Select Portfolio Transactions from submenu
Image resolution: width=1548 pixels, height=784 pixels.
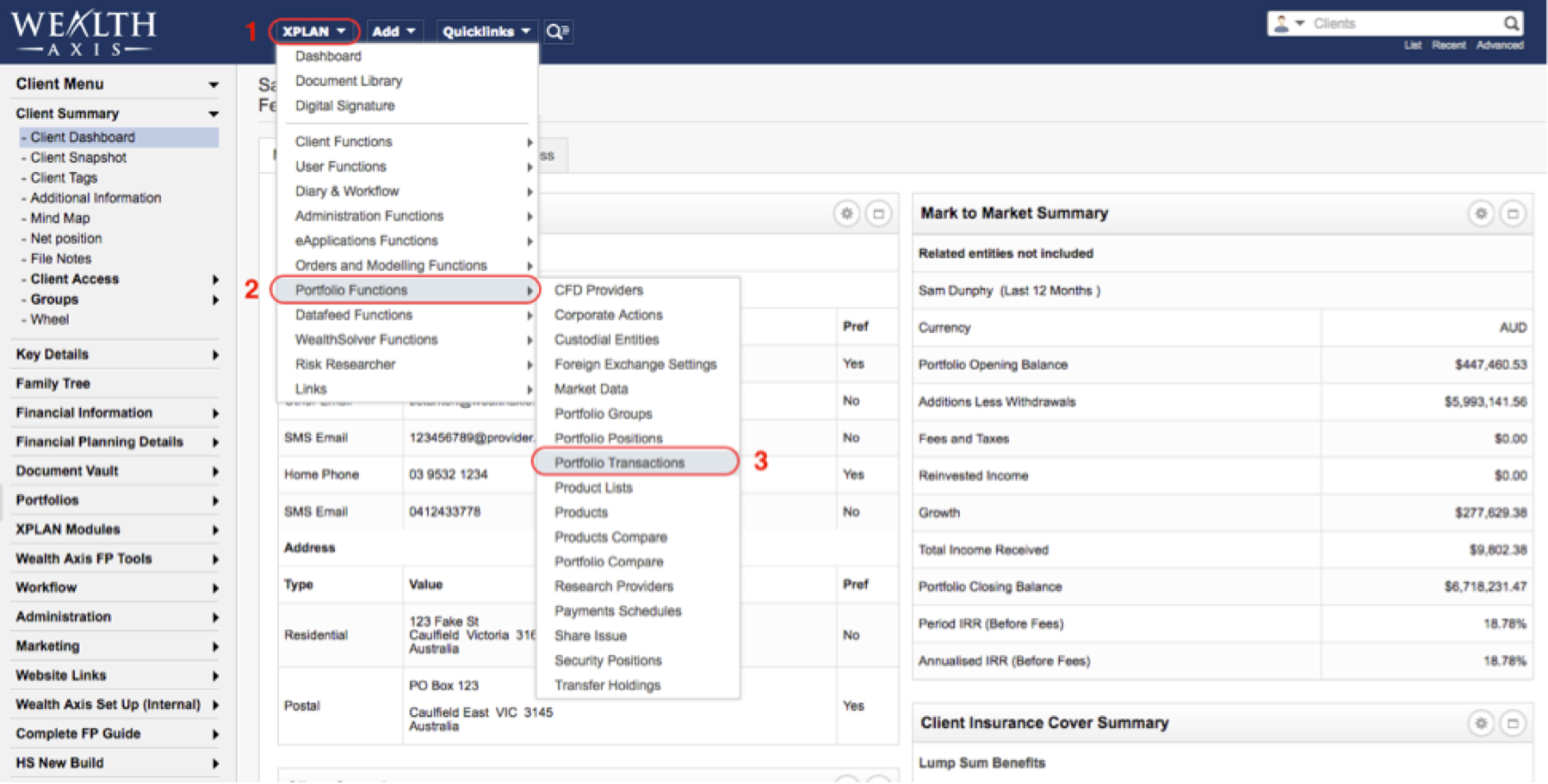click(635, 463)
